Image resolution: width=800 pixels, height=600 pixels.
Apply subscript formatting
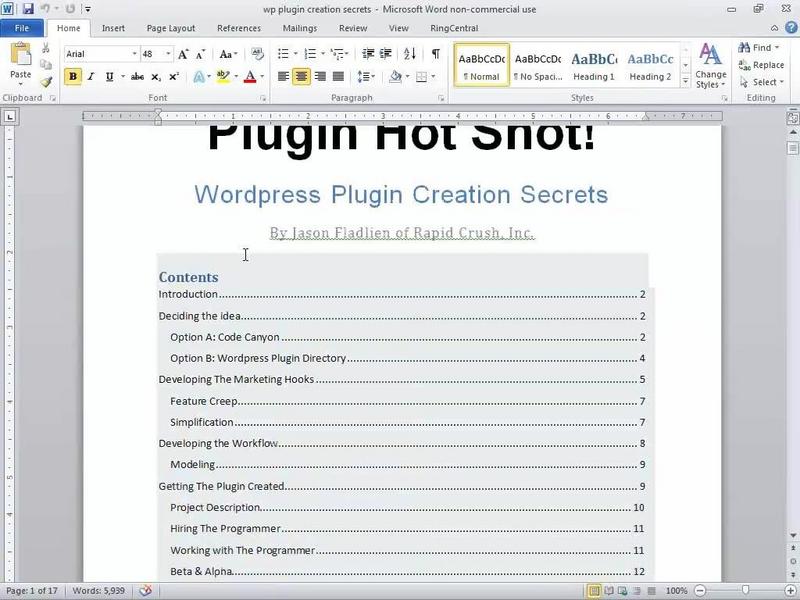click(x=156, y=77)
